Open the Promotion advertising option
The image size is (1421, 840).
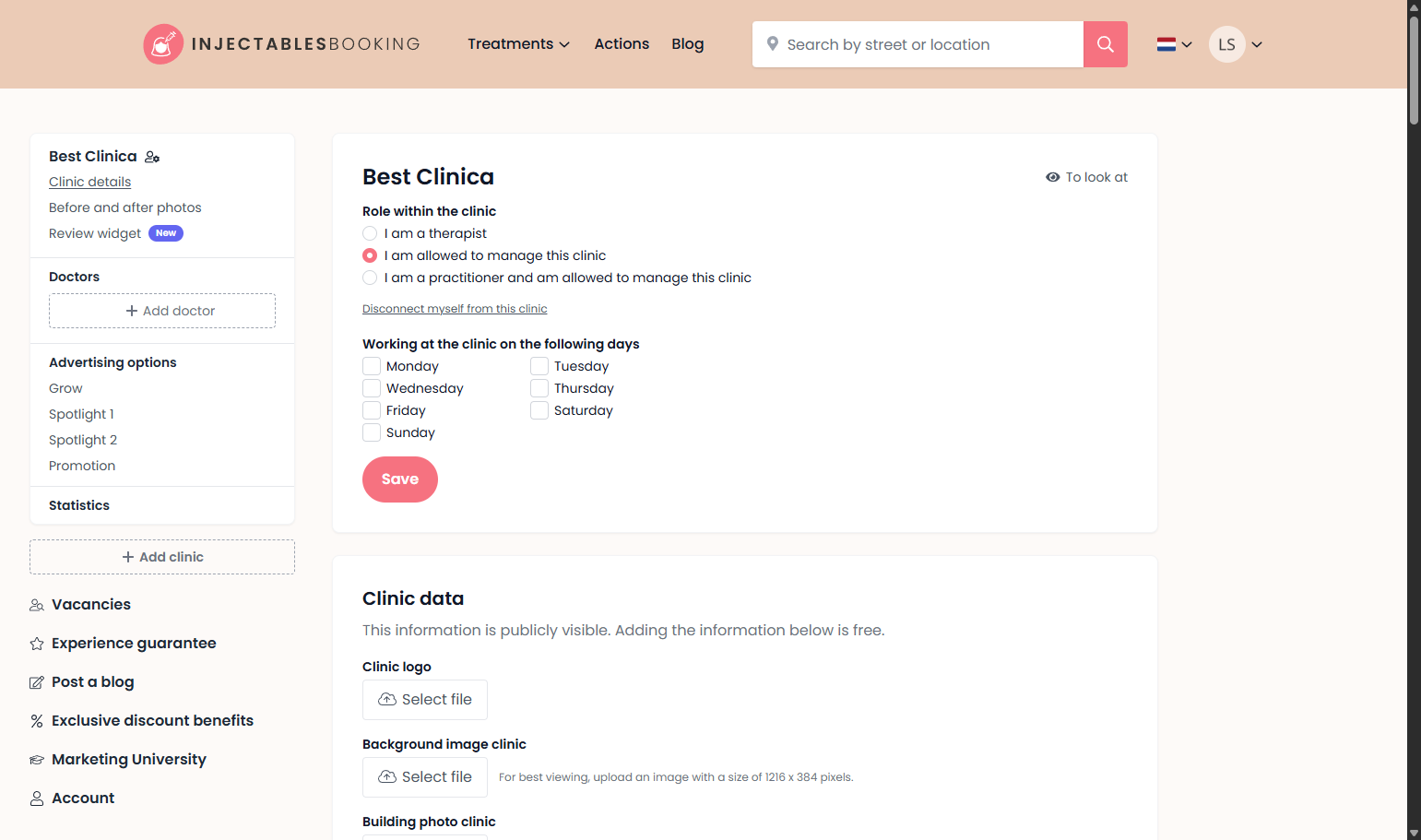point(82,466)
